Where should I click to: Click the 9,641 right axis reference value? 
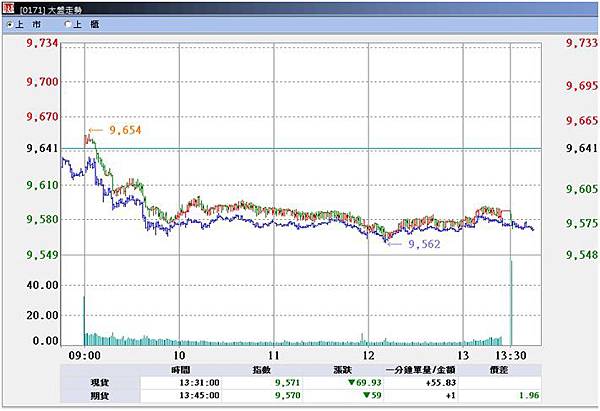click(x=582, y=148)
